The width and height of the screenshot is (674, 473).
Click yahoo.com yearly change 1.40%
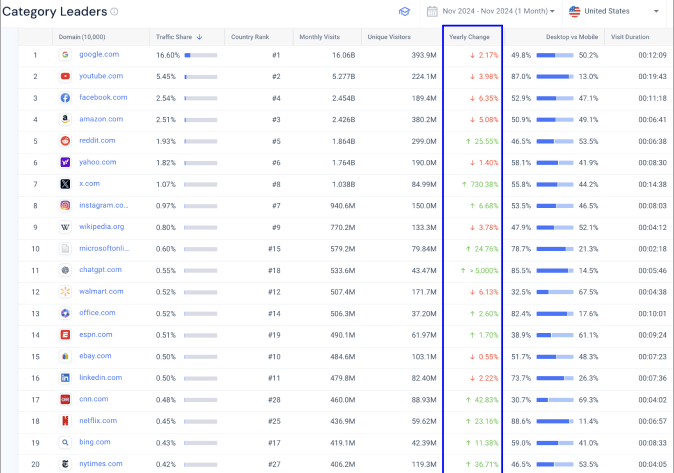(x=484, y=163)
